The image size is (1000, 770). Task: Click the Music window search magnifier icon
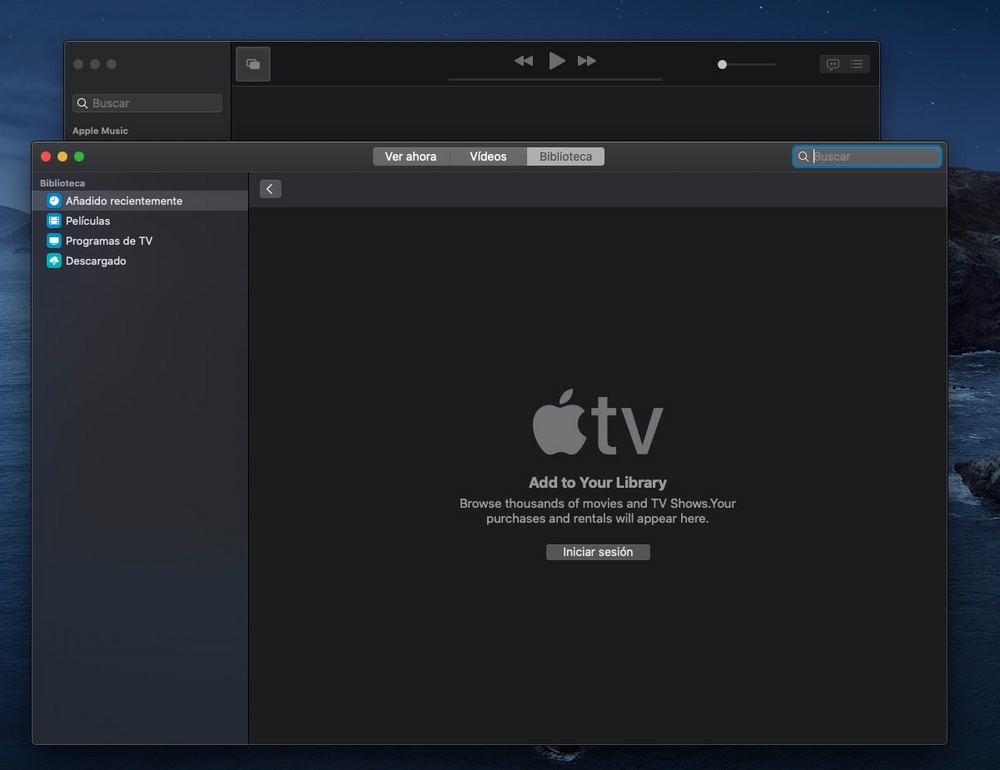pos(82,103)
